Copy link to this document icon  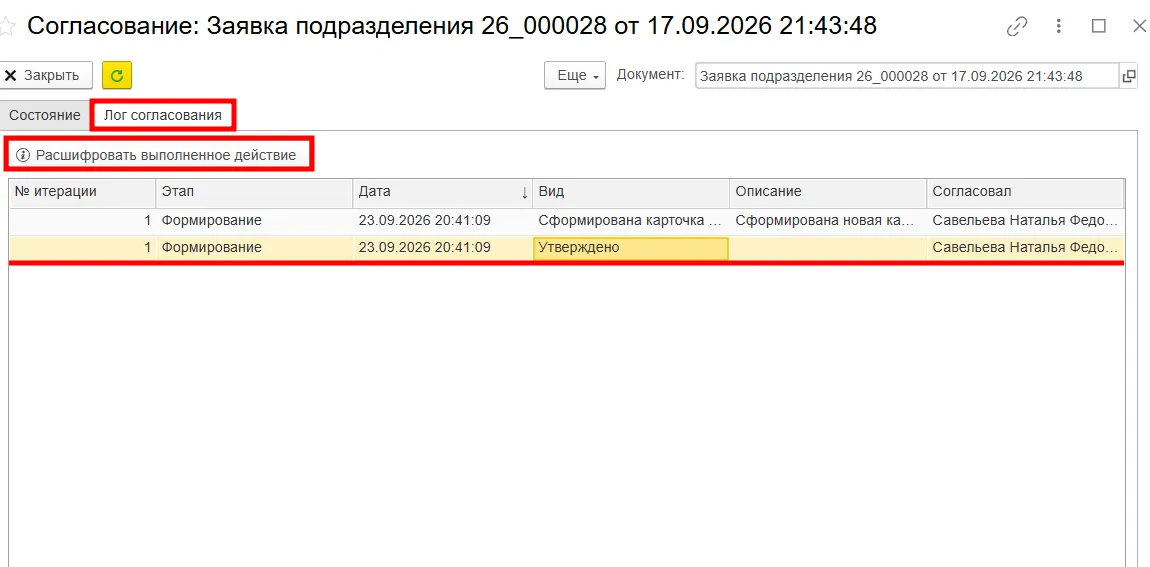coord(1017,27)
